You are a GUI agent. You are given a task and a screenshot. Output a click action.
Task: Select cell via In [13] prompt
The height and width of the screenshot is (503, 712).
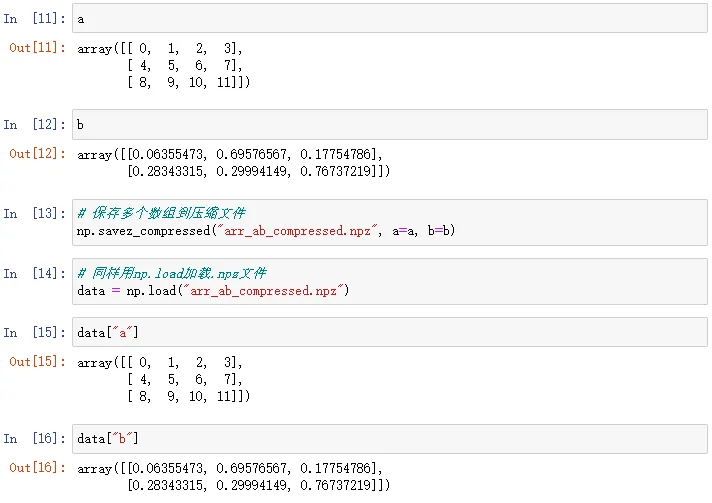[32, 213]
